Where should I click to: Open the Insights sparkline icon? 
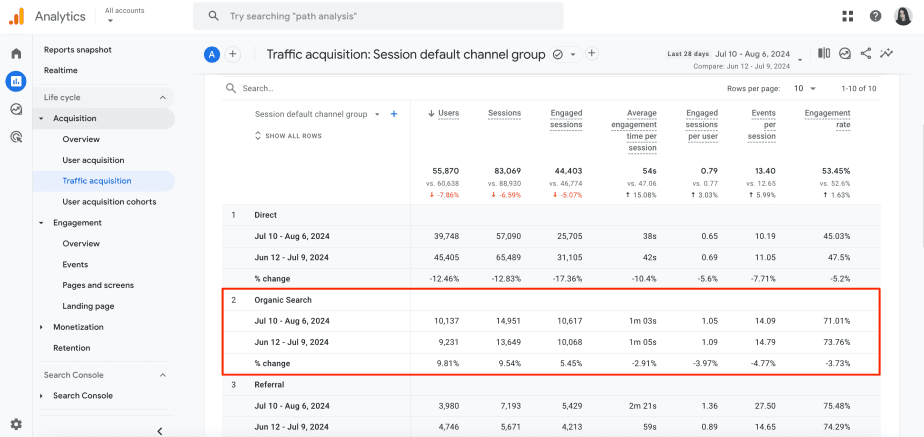(x=845, y=54)
